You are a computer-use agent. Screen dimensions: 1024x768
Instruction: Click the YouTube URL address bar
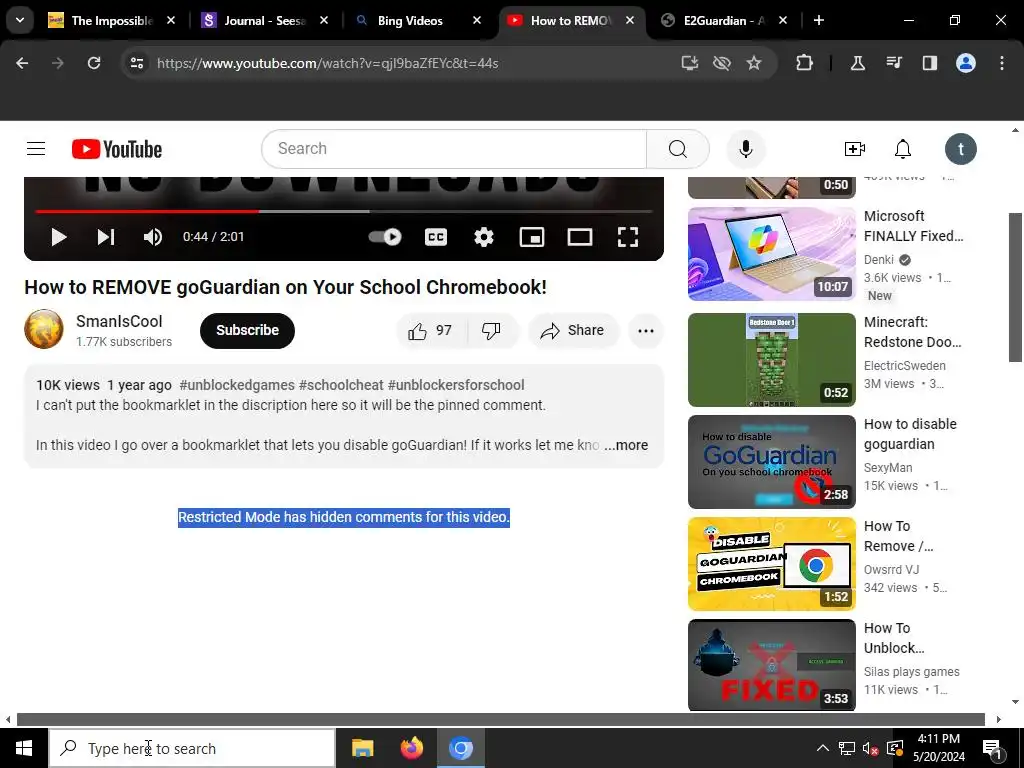click(327, 63)
